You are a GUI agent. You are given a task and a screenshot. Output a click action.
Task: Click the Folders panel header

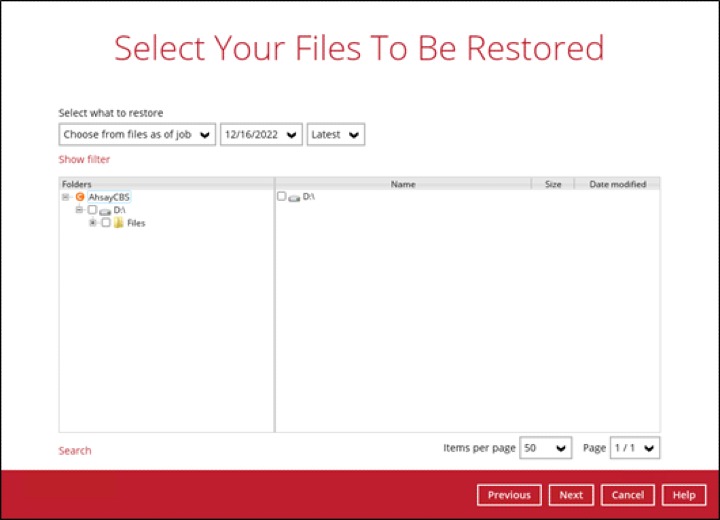coord(167,184)
